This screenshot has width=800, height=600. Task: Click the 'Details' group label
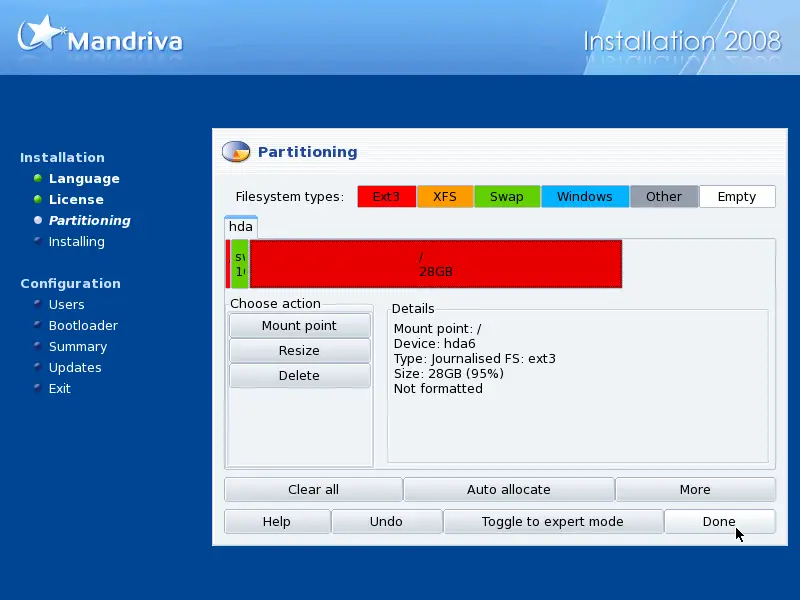(x=413, y=309)
